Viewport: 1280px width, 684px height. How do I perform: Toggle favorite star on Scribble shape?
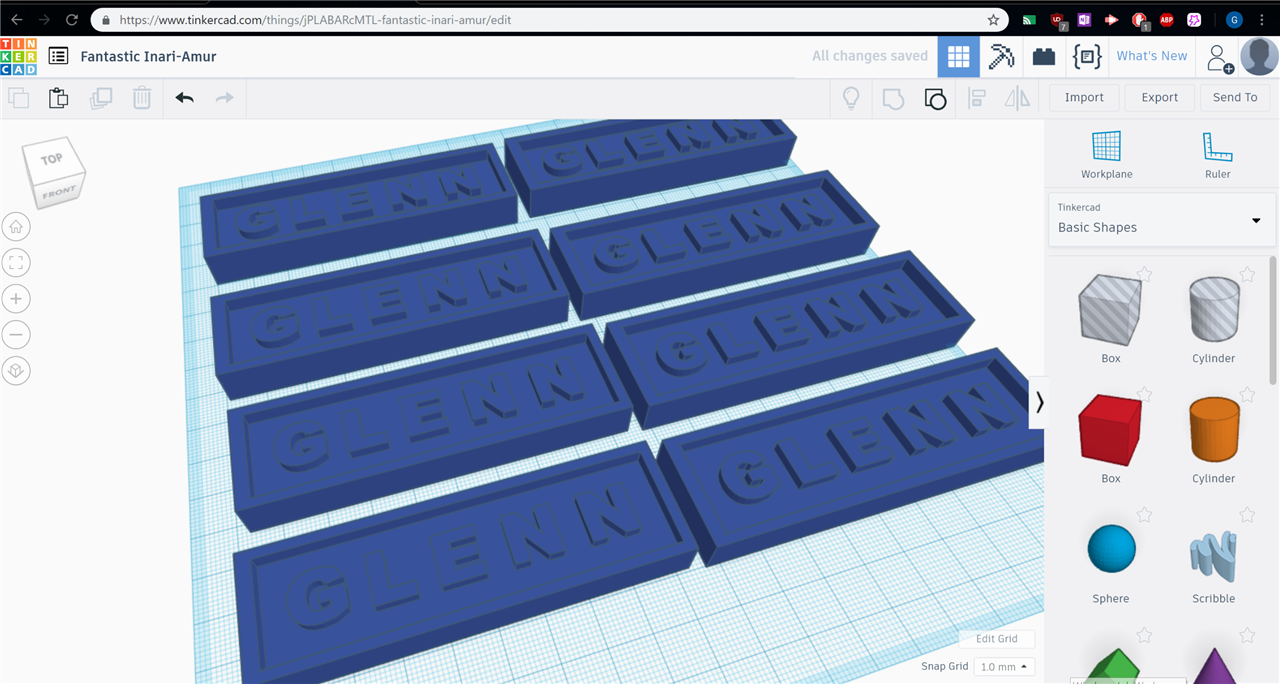tap(1247, 515)
